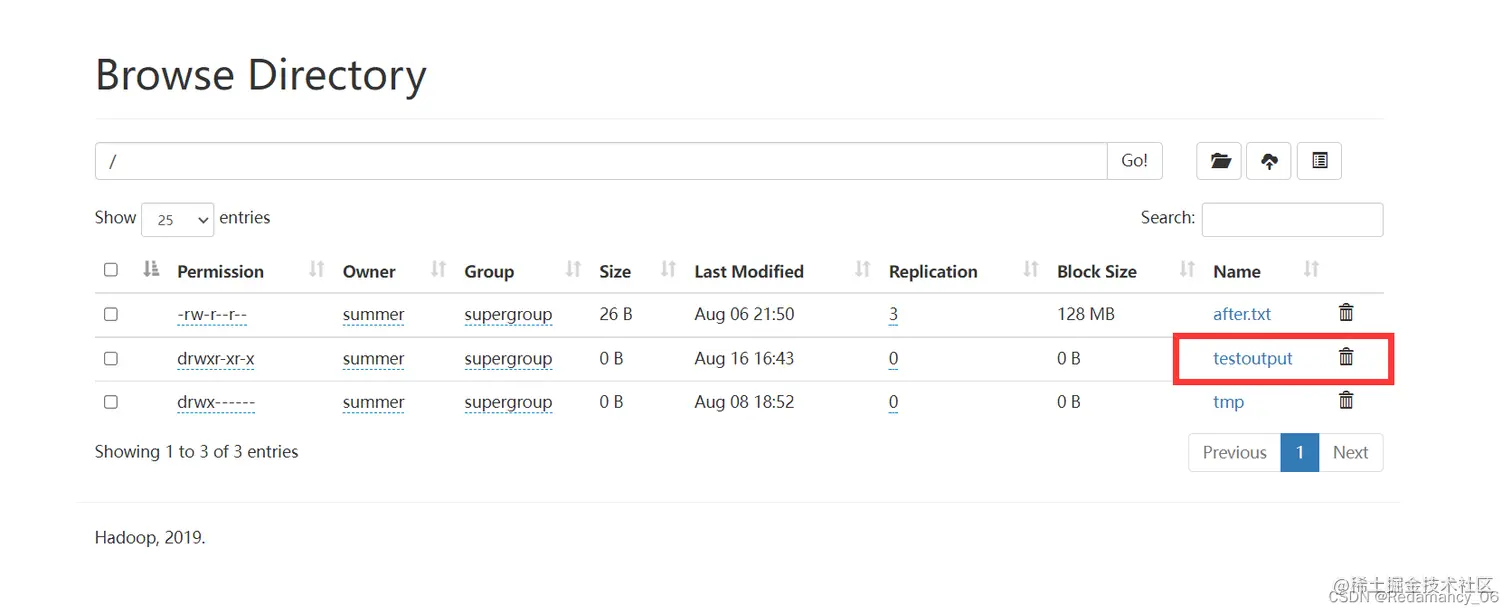
Task: Click the cut and paste list icon
Action: point(1319,161)
